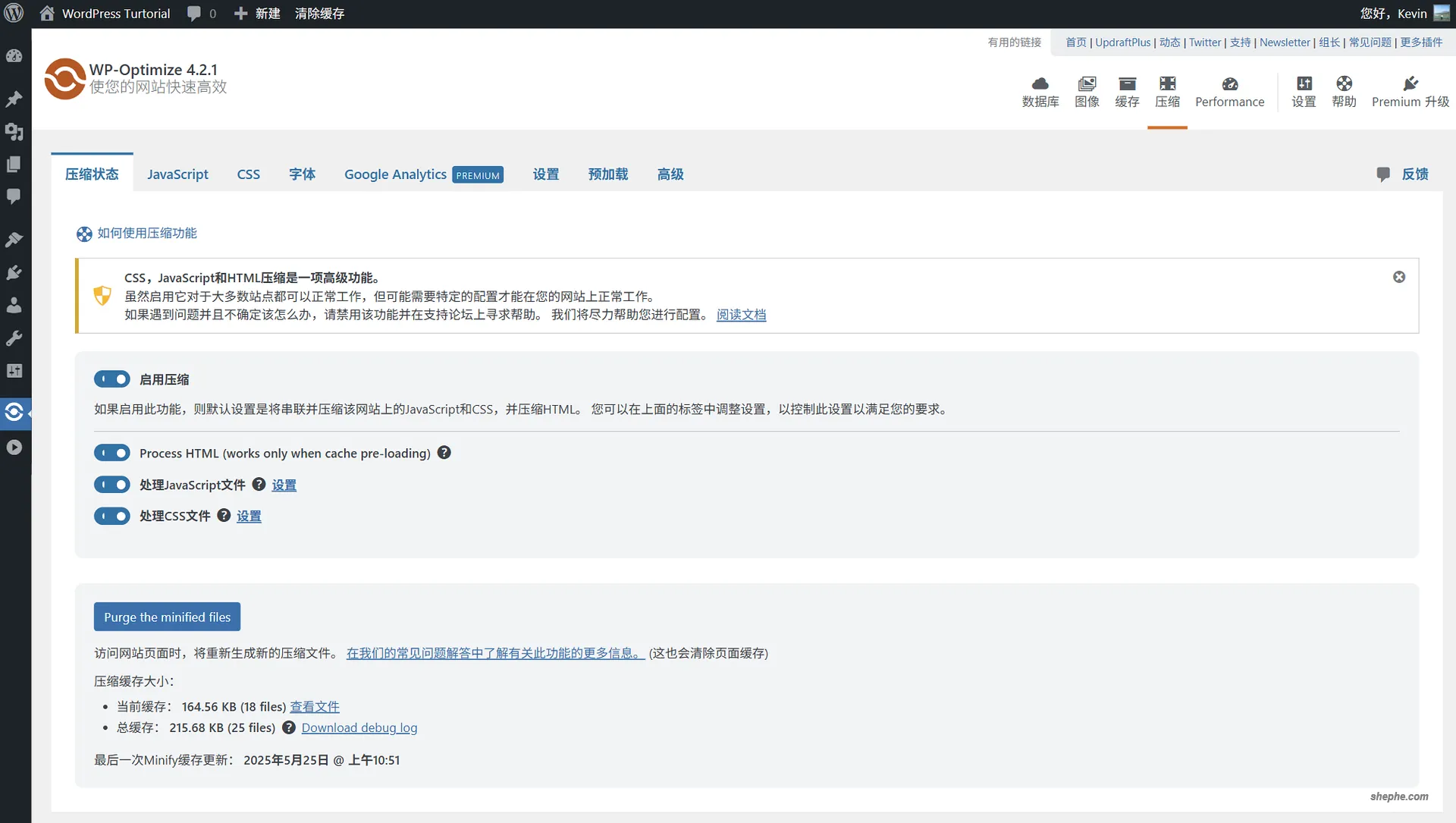Open the WordPress logo menu

[14, 13]
